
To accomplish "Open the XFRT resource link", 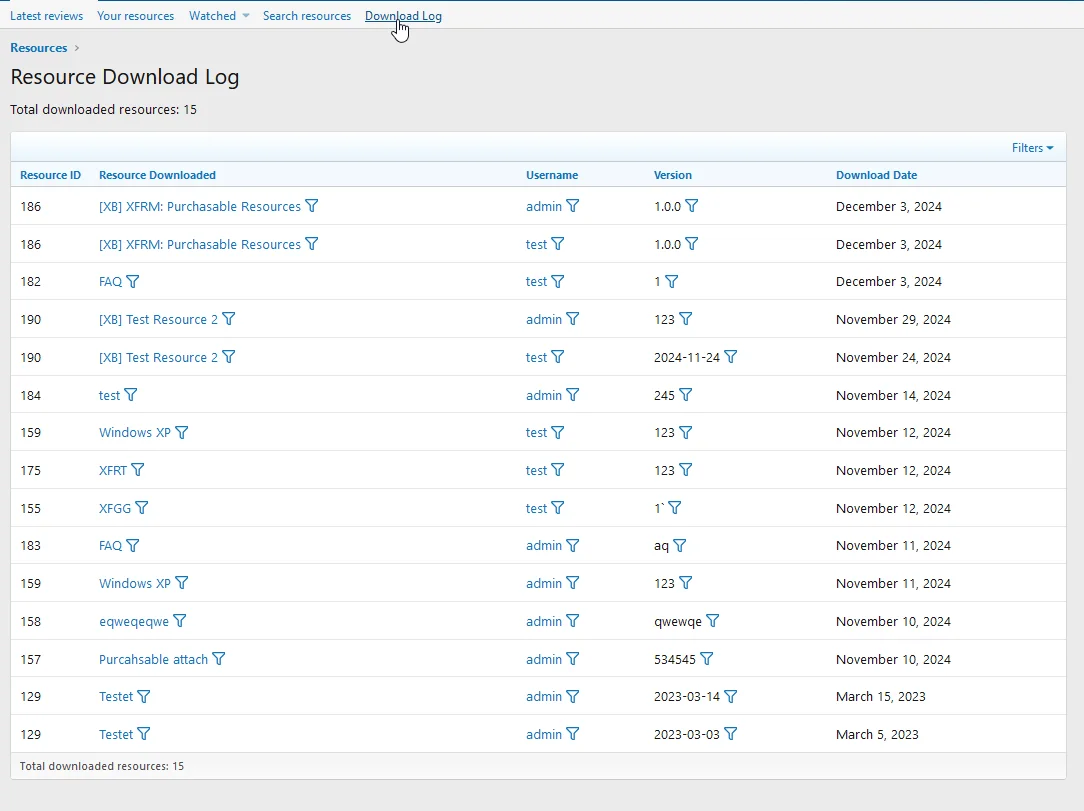I will (x=112, y=470).
